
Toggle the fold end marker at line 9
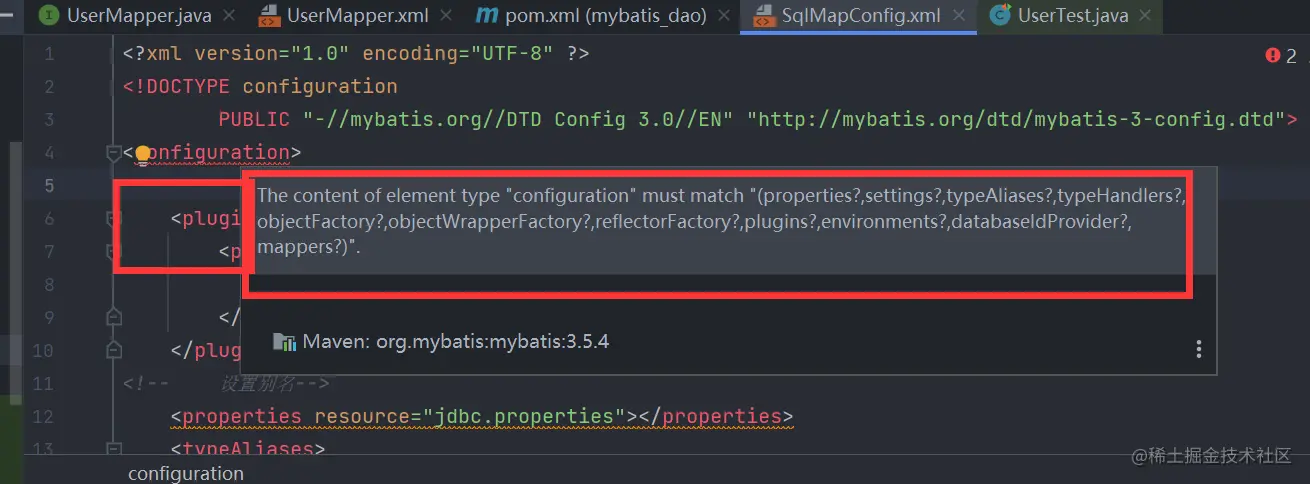click(x=113, y=318)
